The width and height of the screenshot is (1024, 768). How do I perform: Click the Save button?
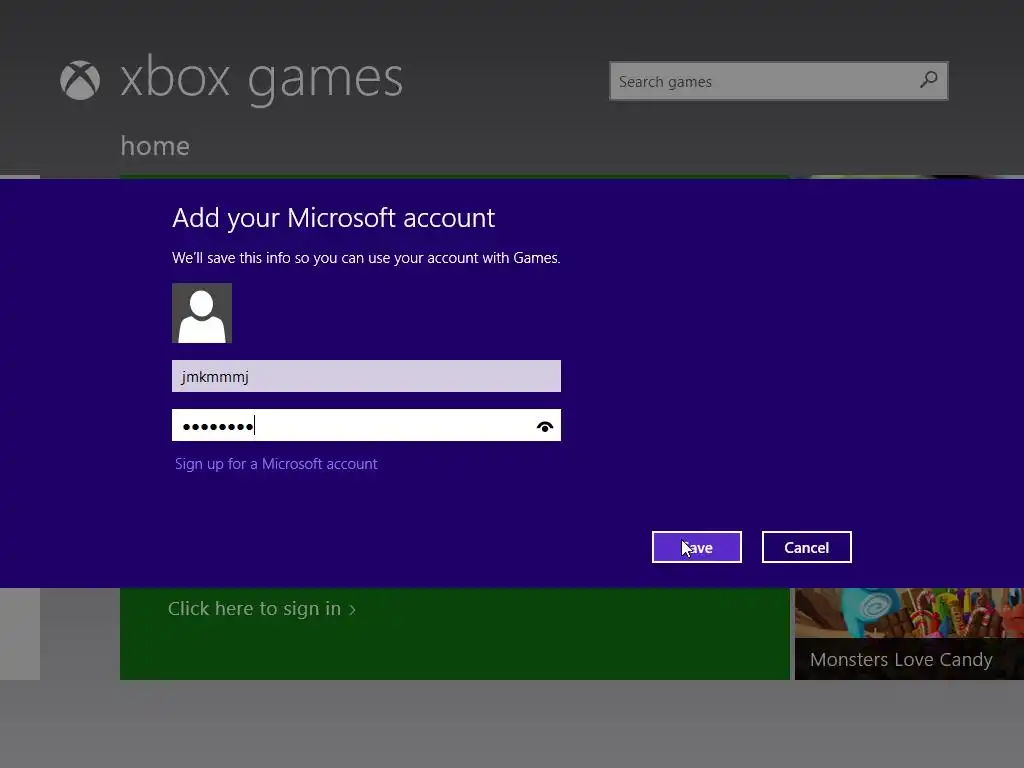pyautogui.click(x=697, y=547)
